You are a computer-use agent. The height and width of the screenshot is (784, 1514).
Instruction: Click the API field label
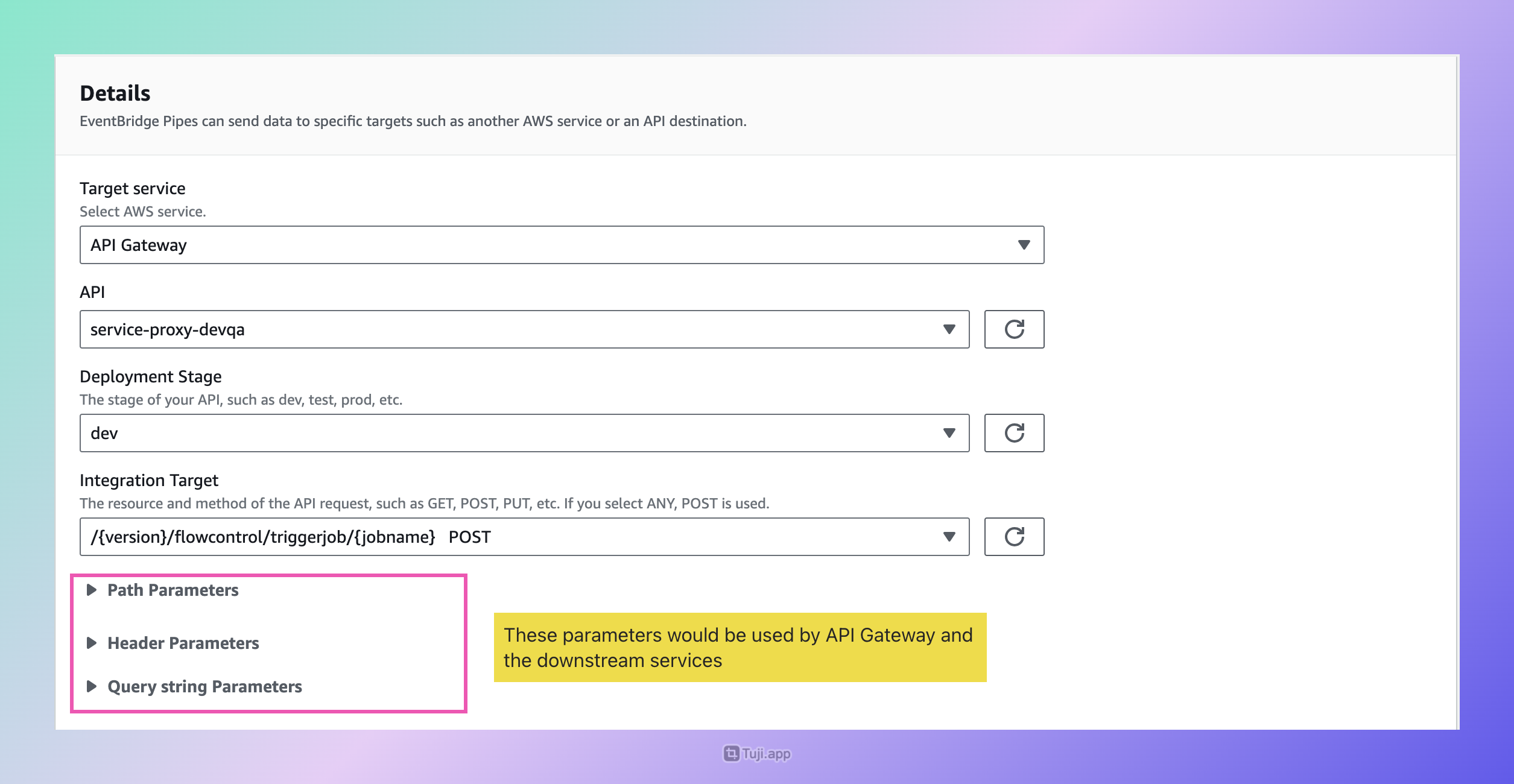coord(92,292)
